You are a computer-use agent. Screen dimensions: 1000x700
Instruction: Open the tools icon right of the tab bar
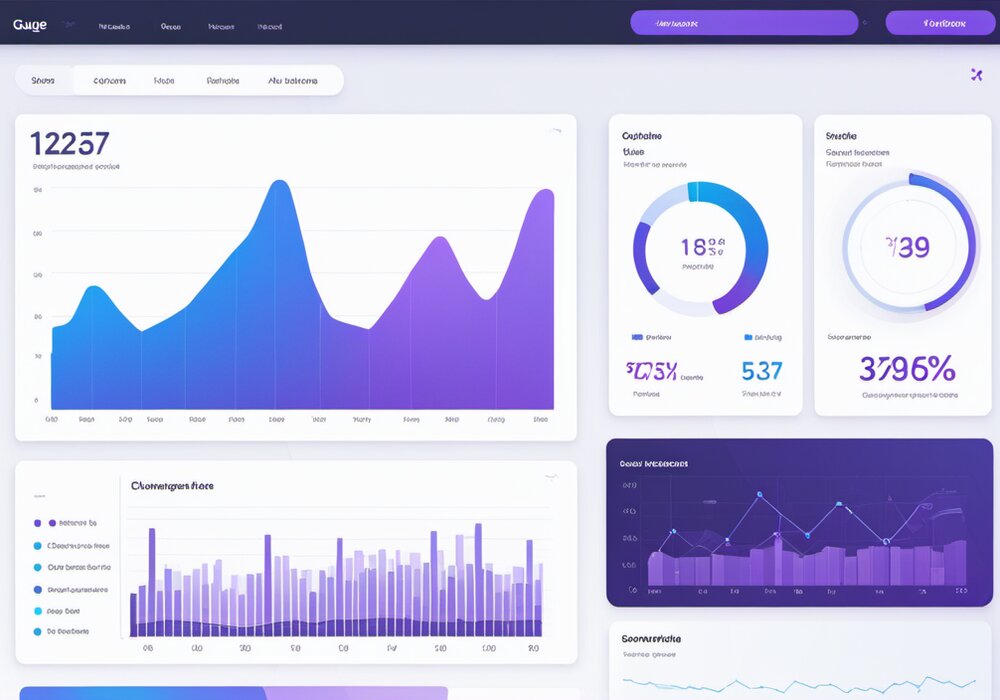coord(975,74)
